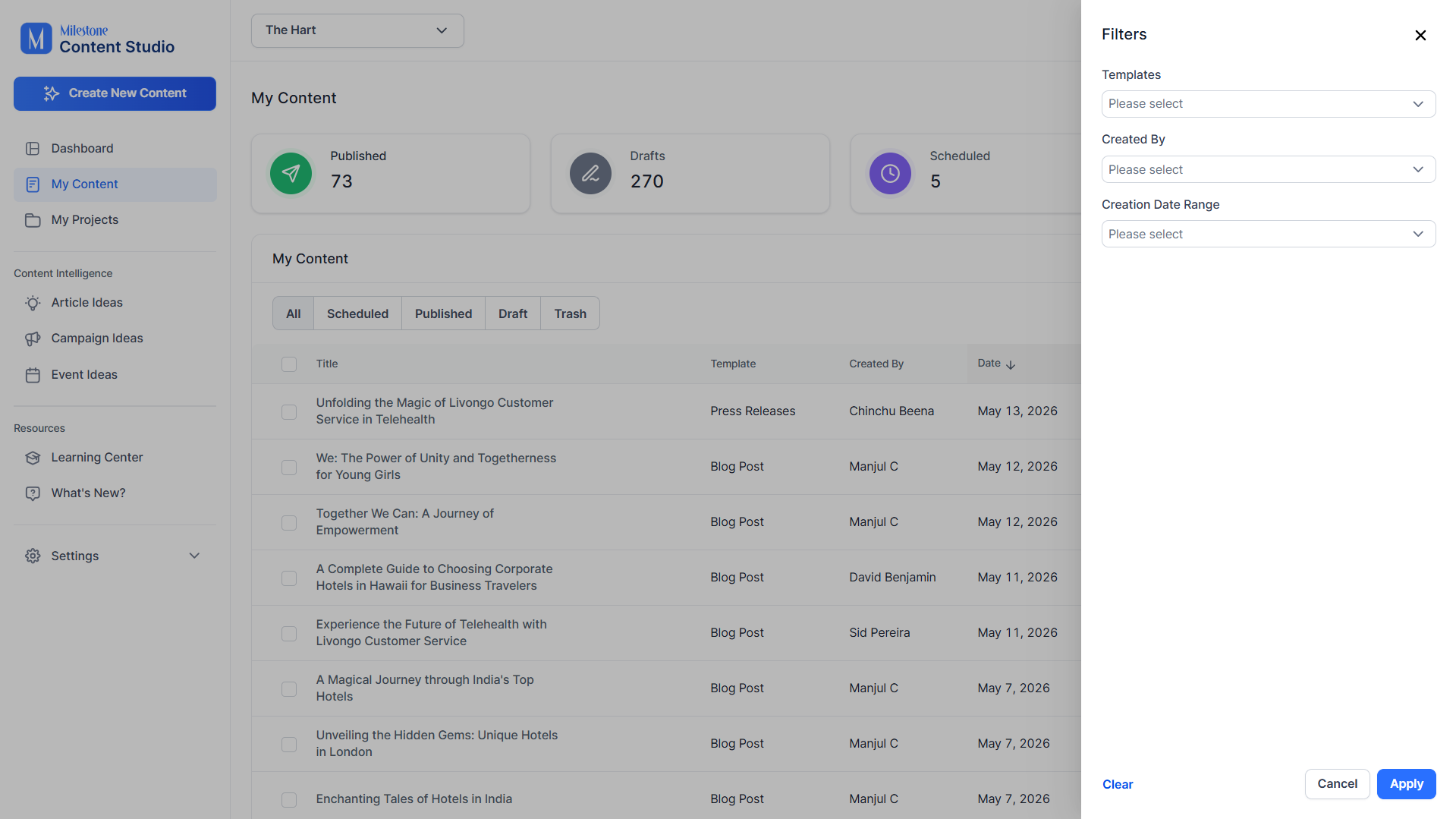Image resolution: width=1456 pixels, height=819 pixels.
Task: Check the Unfolding the Magic of Livongo row
Action: pyautogui.click(x=289, y=412)
